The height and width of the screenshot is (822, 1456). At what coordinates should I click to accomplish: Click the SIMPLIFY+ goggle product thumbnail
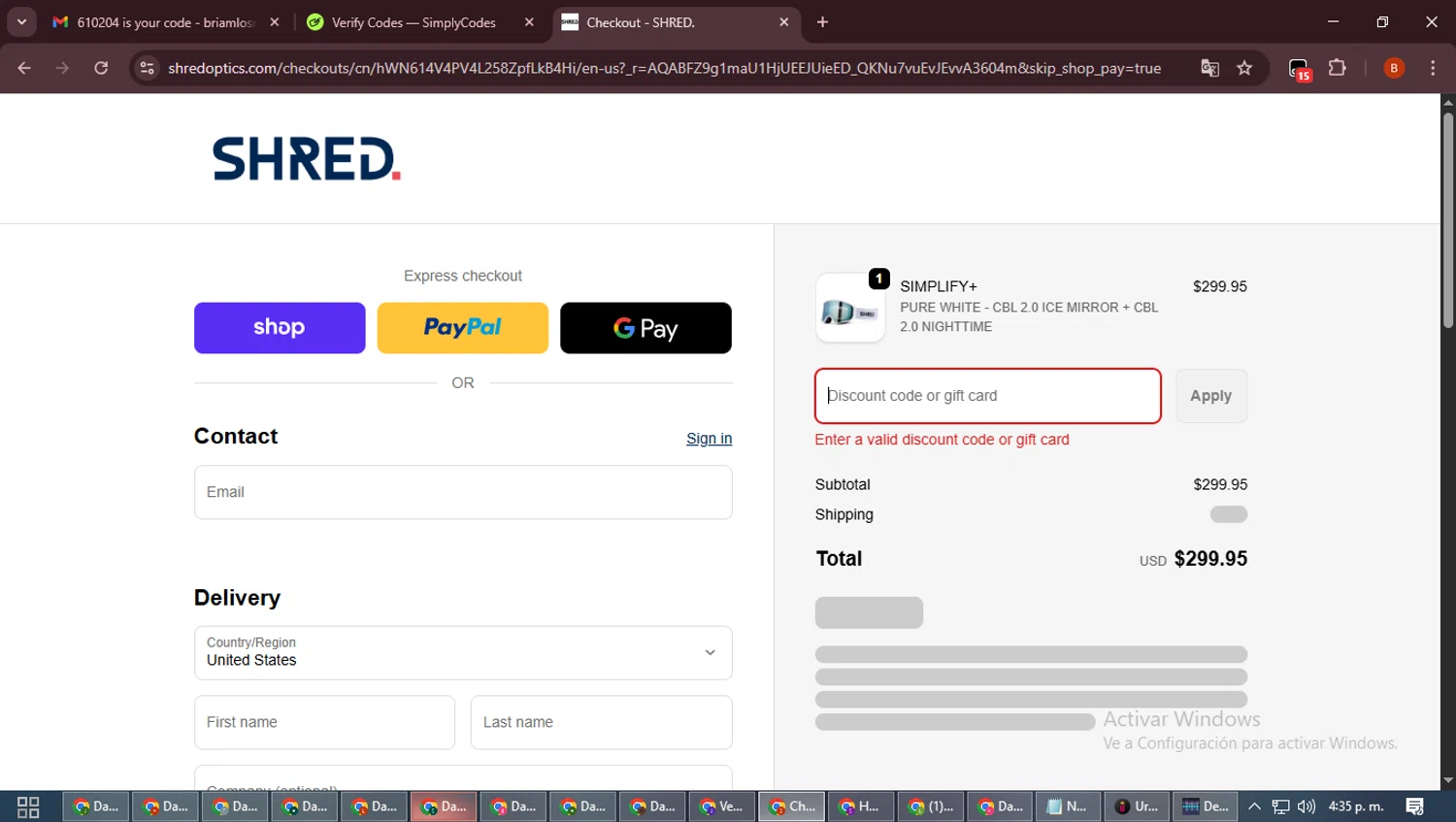point(850,308)
